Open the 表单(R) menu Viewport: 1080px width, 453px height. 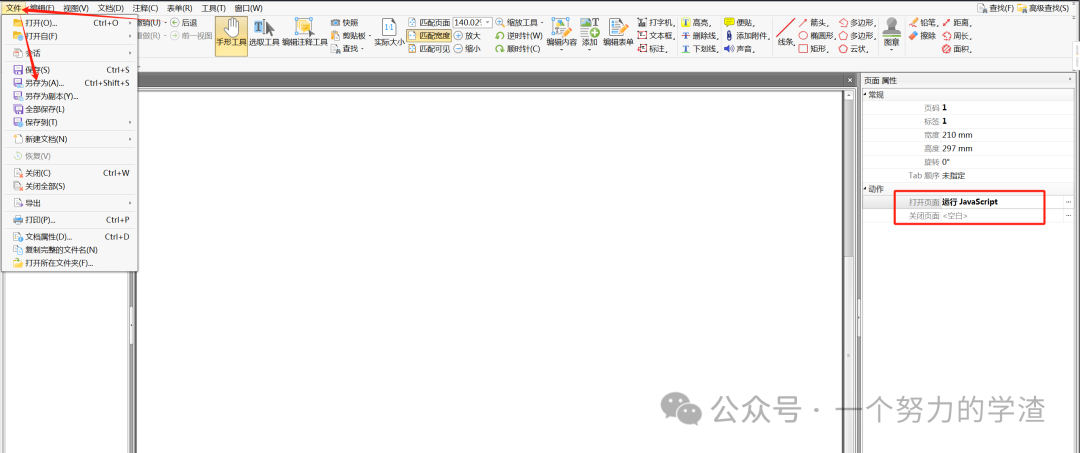[180, 8]
